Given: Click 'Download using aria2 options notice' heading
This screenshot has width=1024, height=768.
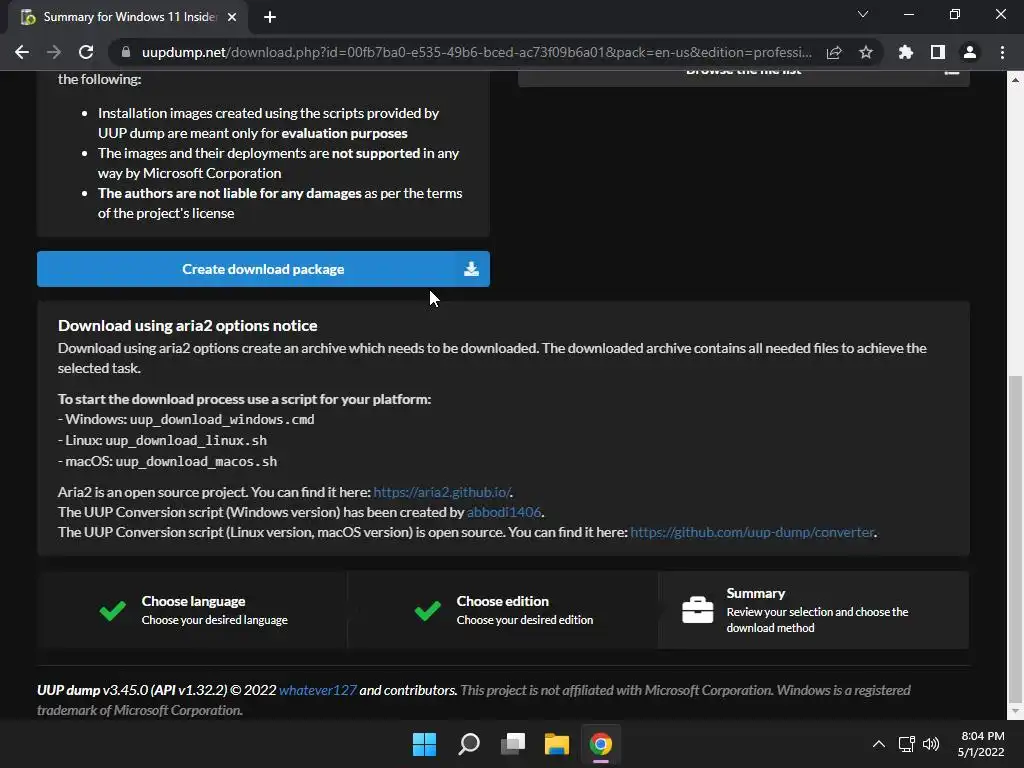Looking at the screenshot, I should 187,325.
